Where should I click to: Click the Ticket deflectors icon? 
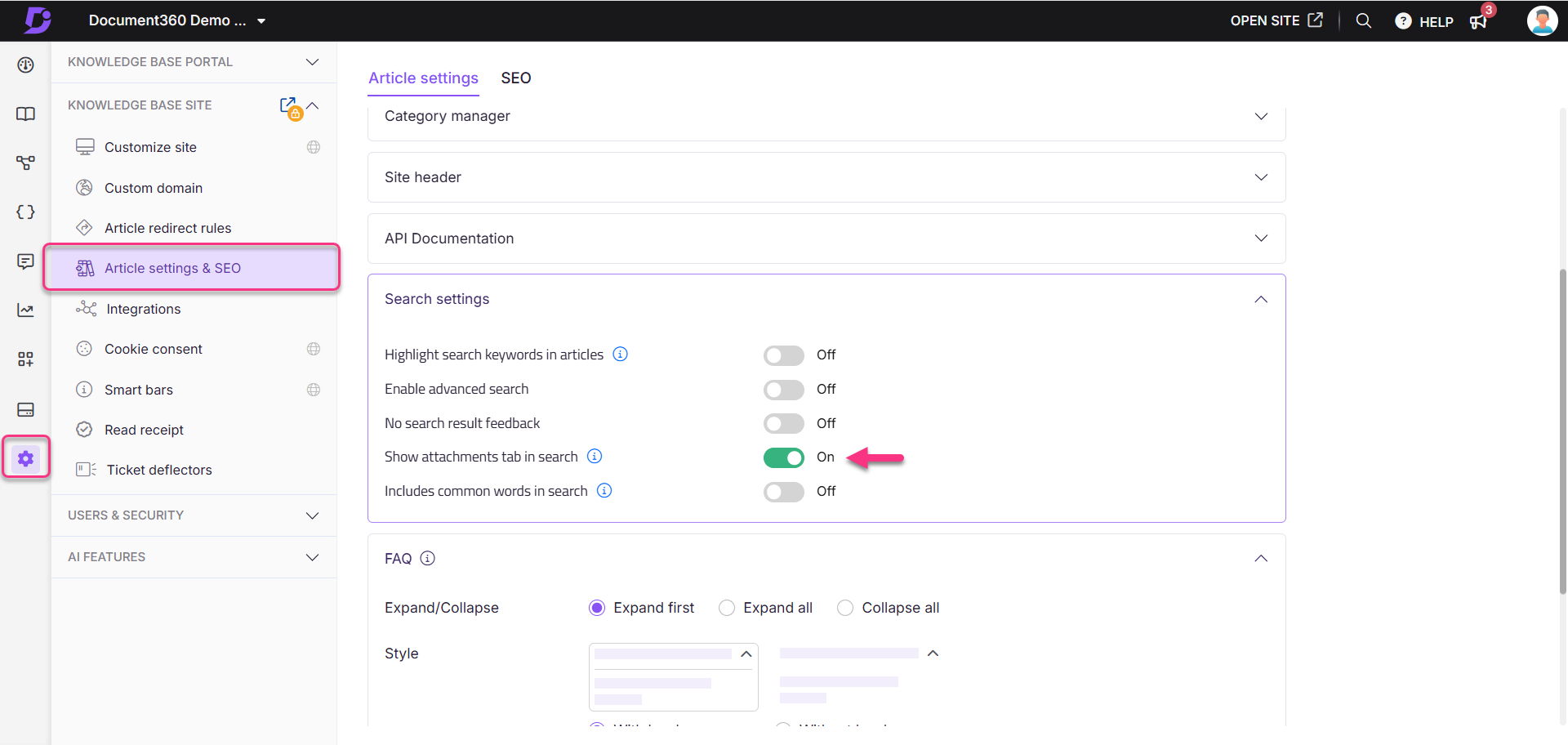tap(86, 470)
